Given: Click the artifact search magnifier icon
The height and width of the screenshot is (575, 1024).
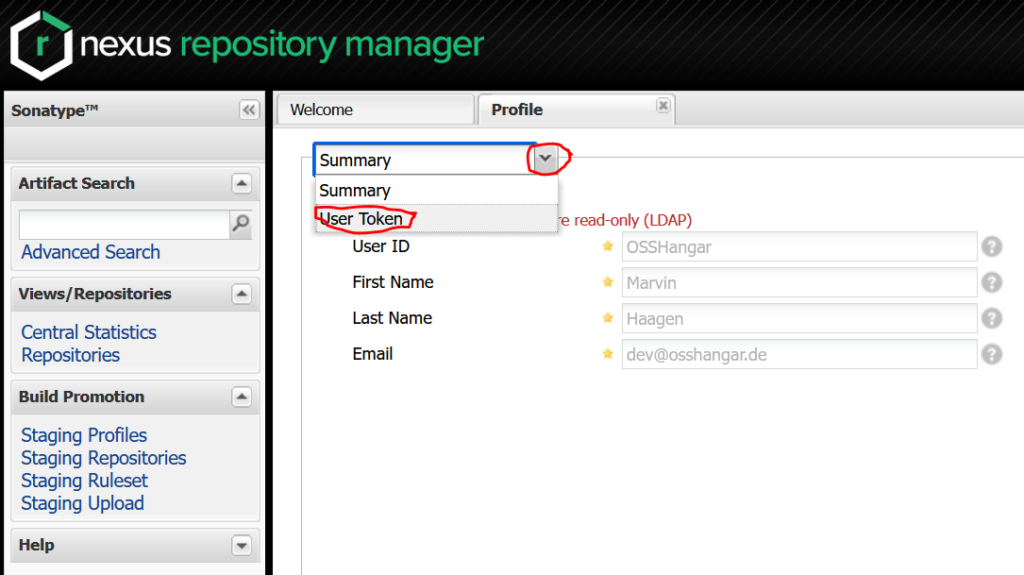Looking at the screenshot, I should [240, 224].
